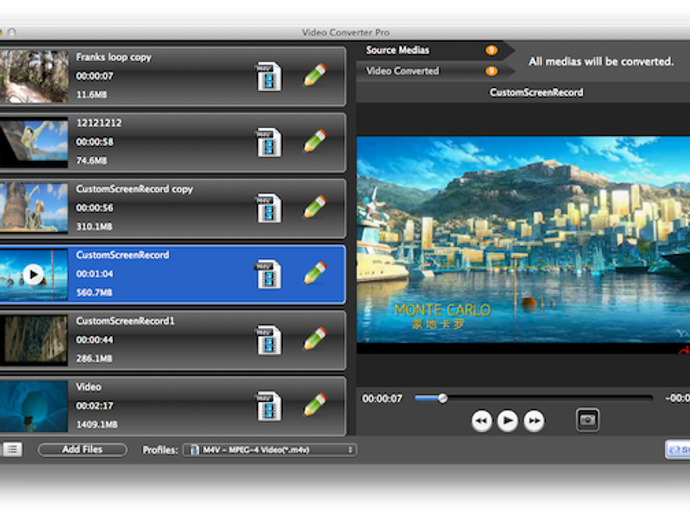Image resolution: width=690 pixels, height=518 pixels.
Task: Select the CustomScreenRecord copy title
Action: (x=134, y=189)
